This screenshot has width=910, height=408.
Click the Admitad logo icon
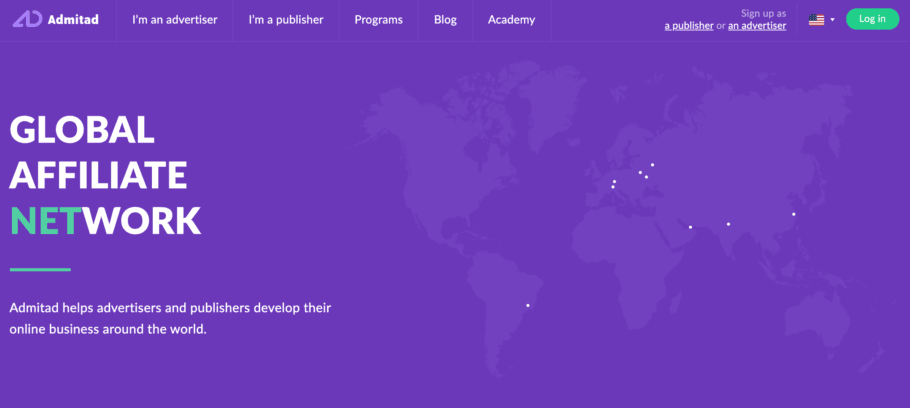pos(27,19)
